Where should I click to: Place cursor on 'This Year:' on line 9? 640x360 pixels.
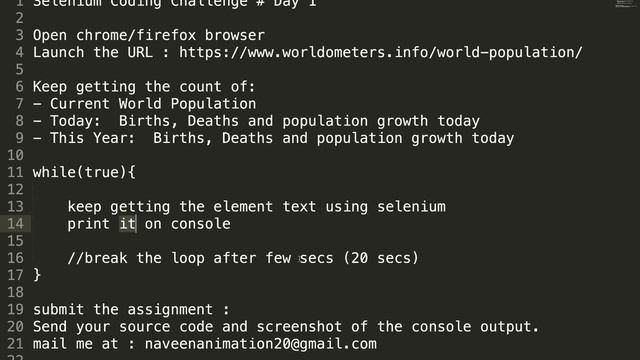pos(93,138)
